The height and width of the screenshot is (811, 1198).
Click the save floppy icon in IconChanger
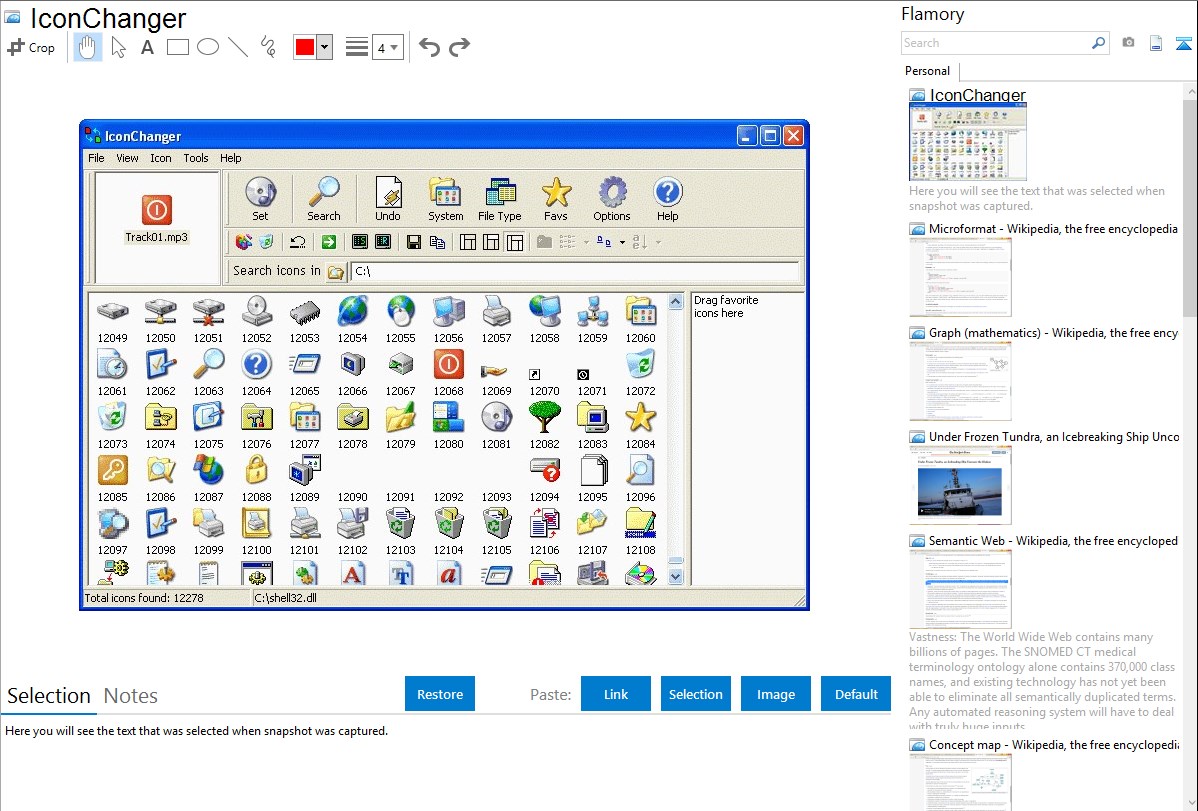pos(413,242)
